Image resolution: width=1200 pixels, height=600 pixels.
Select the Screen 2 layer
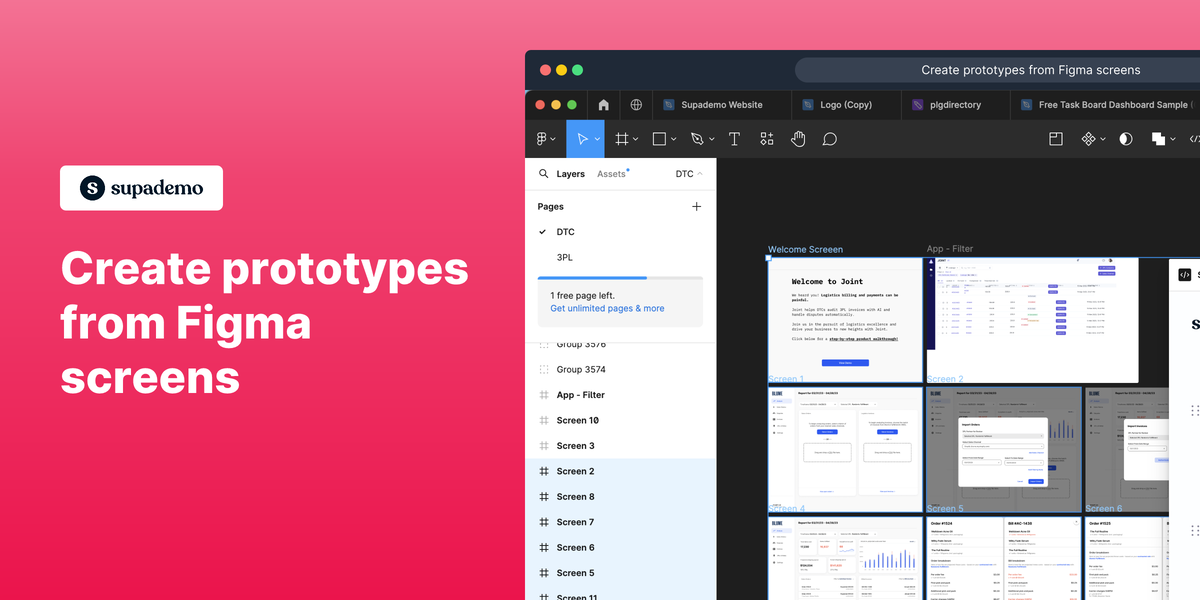click(x=574, y=470)
